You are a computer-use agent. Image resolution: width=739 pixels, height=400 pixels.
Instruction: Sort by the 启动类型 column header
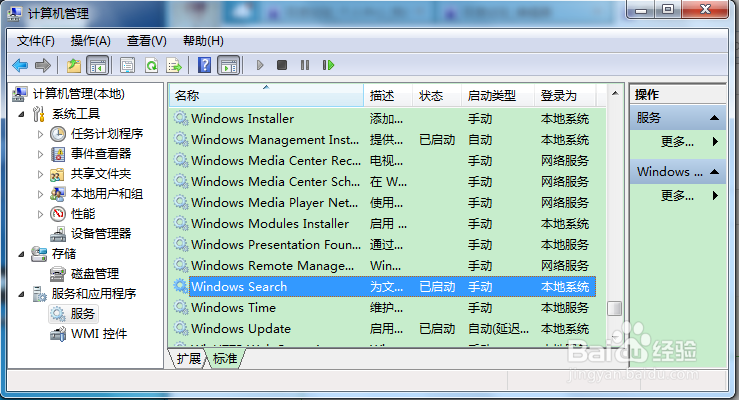[498, 96]
